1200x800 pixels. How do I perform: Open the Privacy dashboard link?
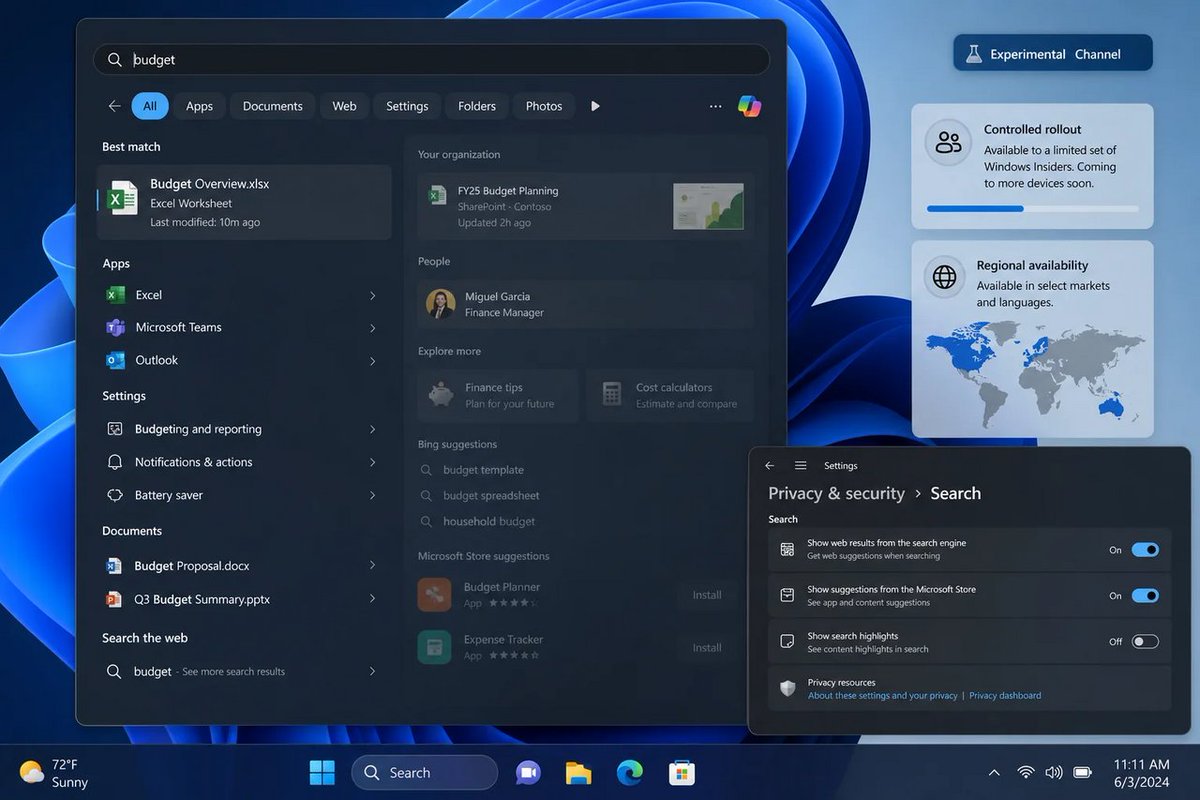click(x=1005, y=696)
